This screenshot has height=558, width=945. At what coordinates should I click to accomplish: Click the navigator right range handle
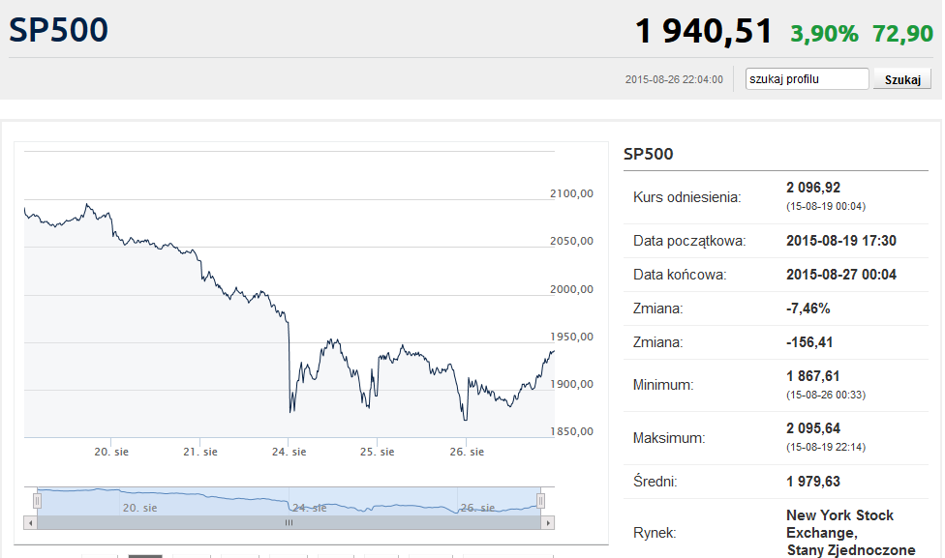tap(540, 500)
